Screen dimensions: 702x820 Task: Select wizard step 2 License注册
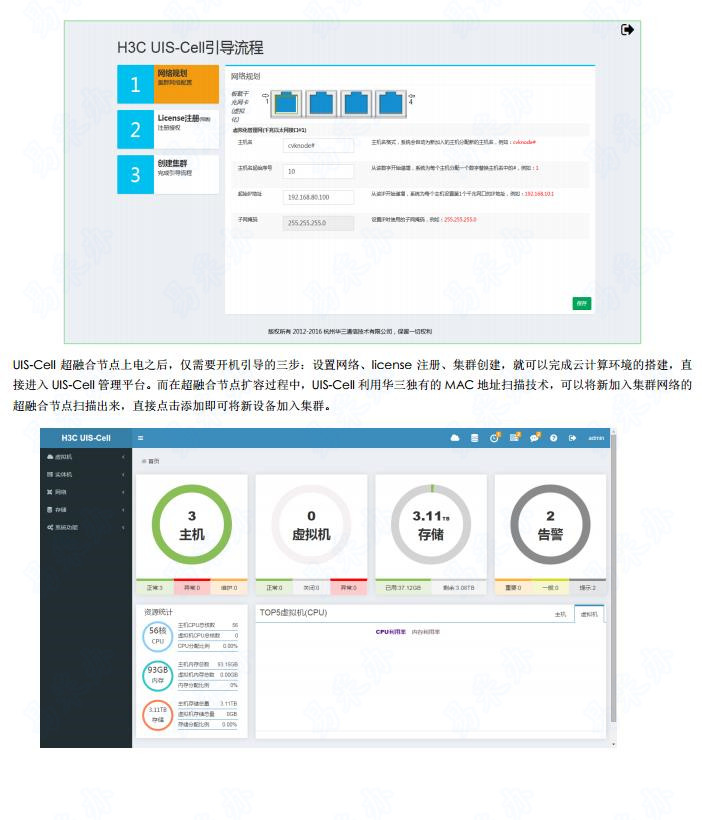click(x=168, y=129)
